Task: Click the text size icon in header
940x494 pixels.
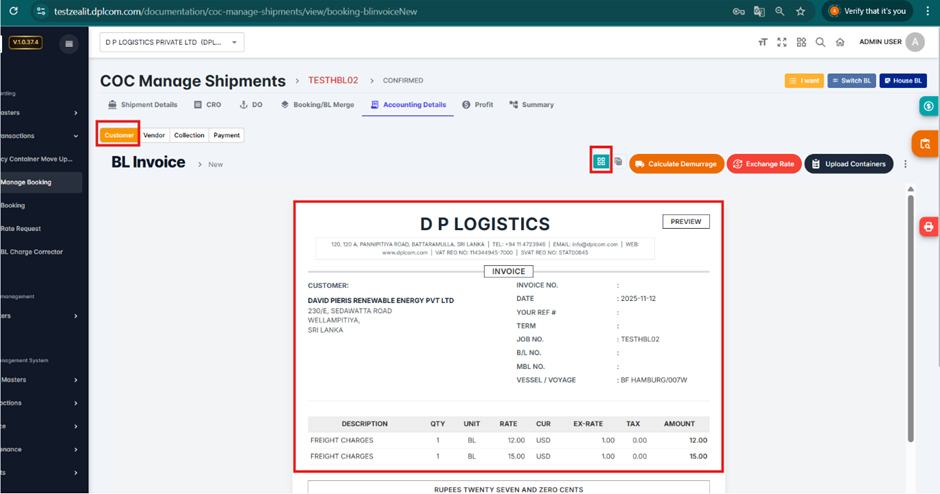Action: (x=763, y=43)
